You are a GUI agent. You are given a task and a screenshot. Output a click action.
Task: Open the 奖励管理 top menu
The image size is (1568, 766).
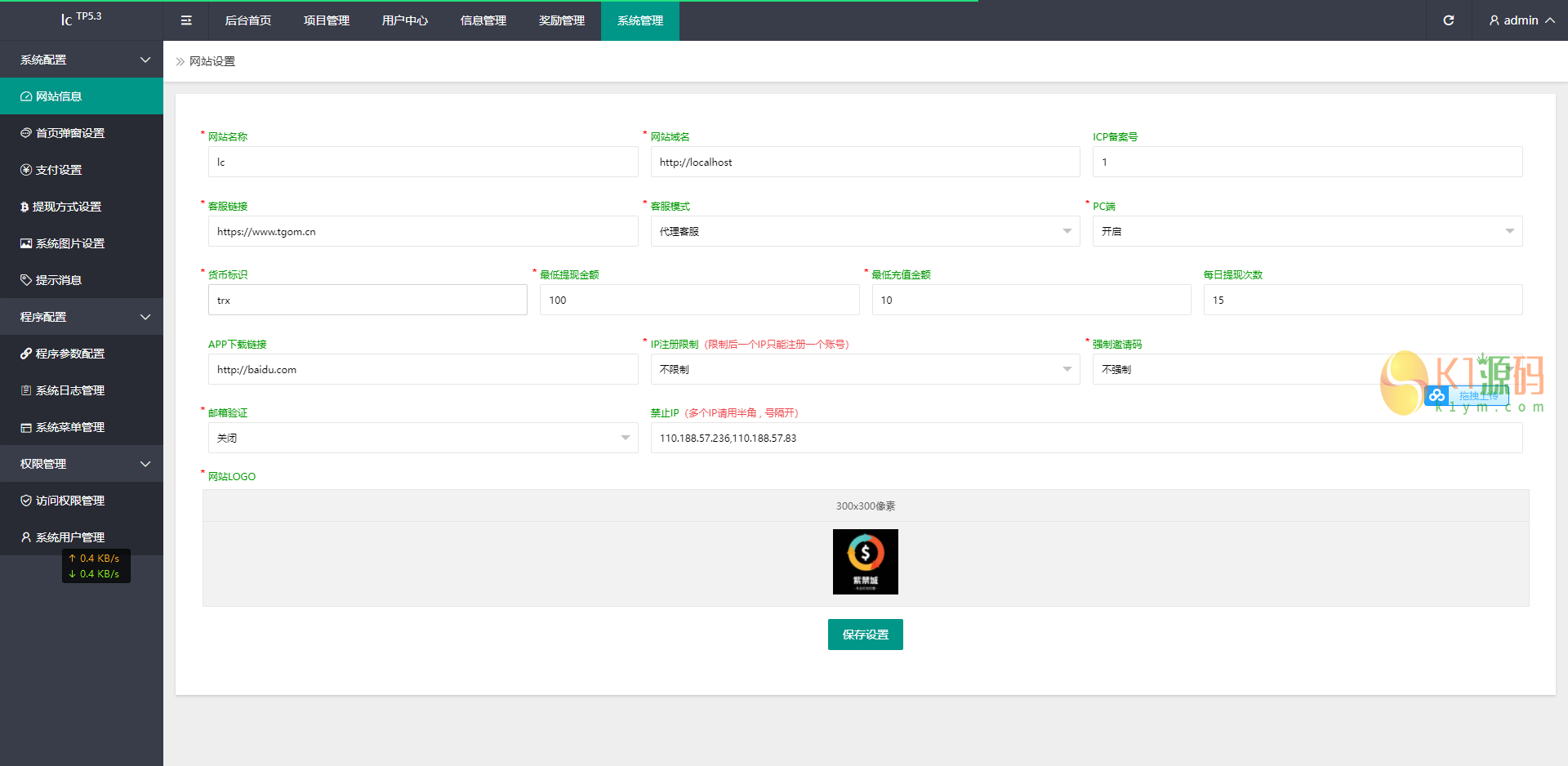[x=562, y=20]
